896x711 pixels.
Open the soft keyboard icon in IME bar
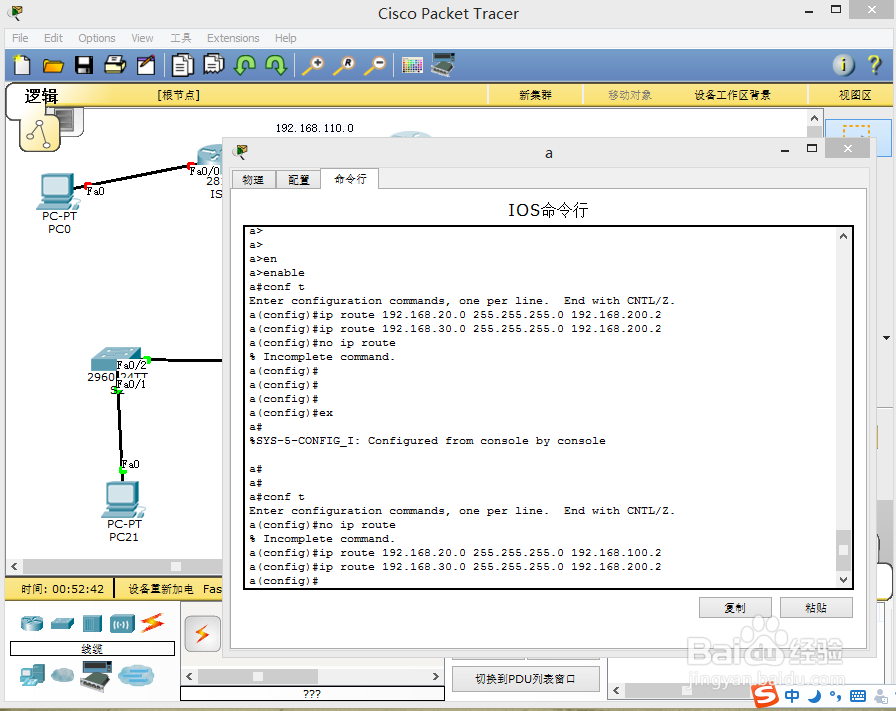pyautogui.click(x=858, y=696)
